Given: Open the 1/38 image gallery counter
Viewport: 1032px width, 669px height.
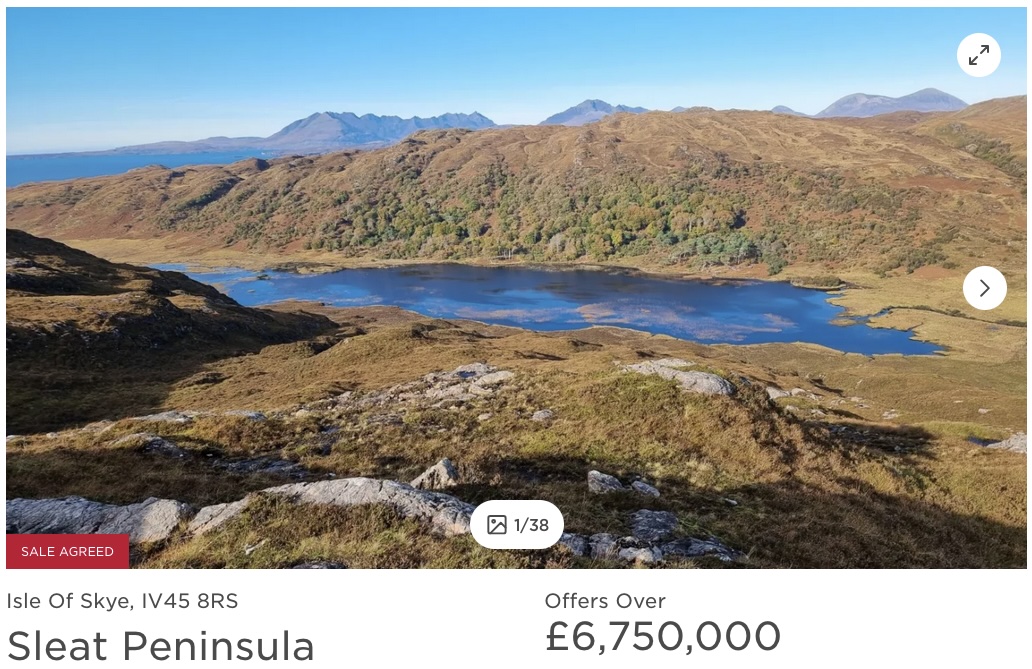Looking at the screenshot, I should (517, 525).
